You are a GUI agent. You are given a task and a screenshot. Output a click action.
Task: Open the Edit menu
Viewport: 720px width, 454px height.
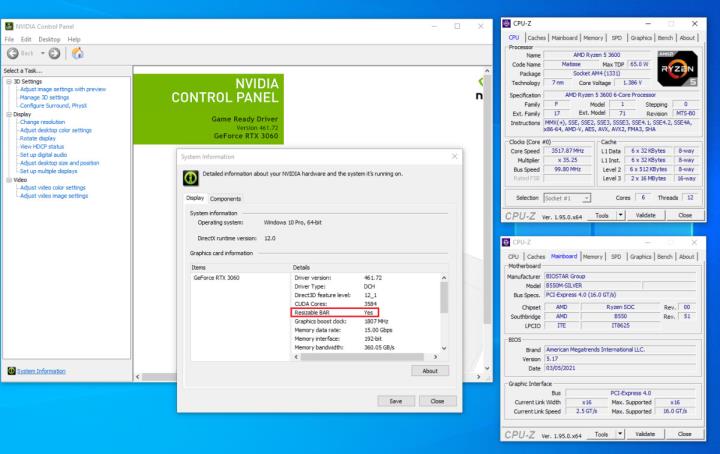[26, 39]
